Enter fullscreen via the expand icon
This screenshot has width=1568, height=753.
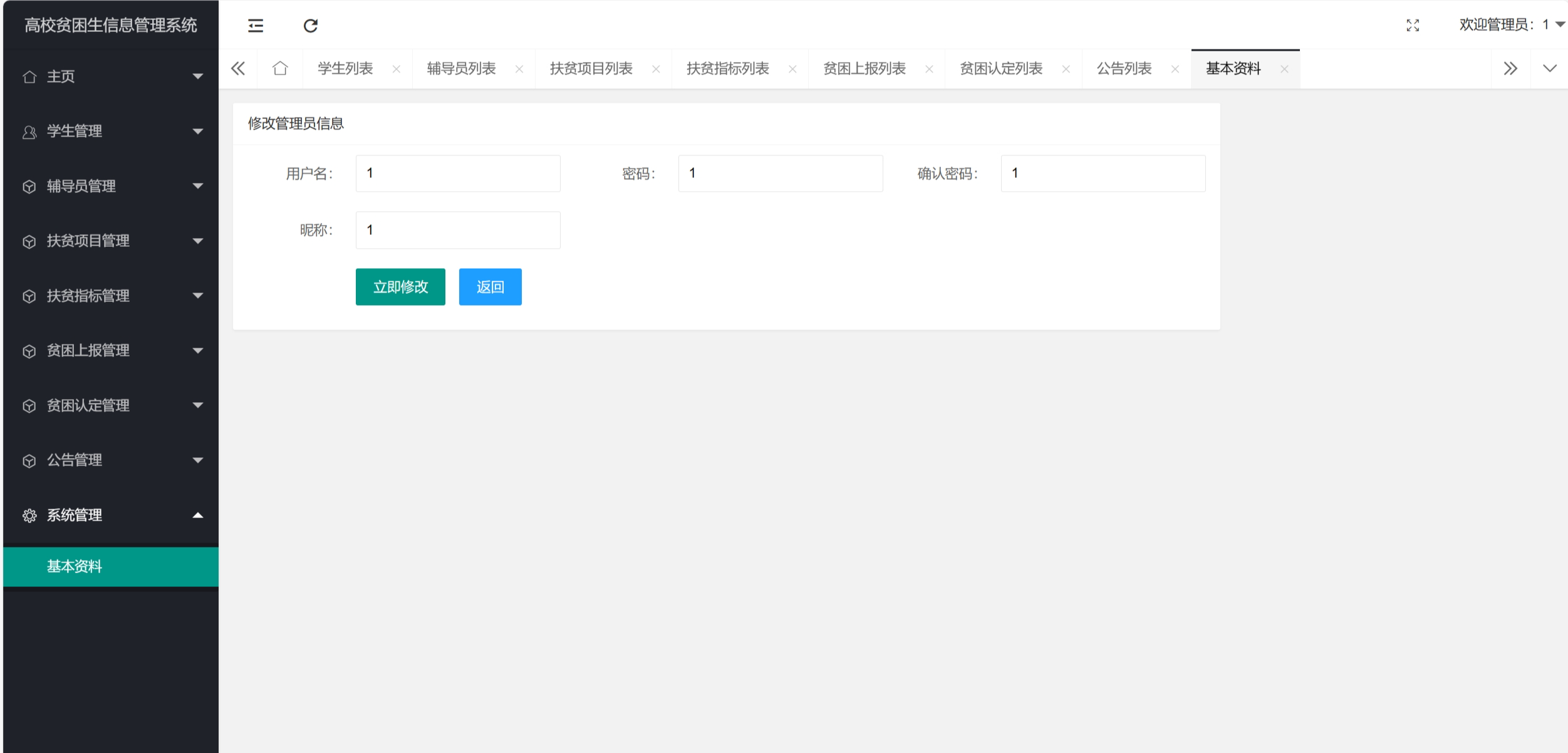point(1414,25)
